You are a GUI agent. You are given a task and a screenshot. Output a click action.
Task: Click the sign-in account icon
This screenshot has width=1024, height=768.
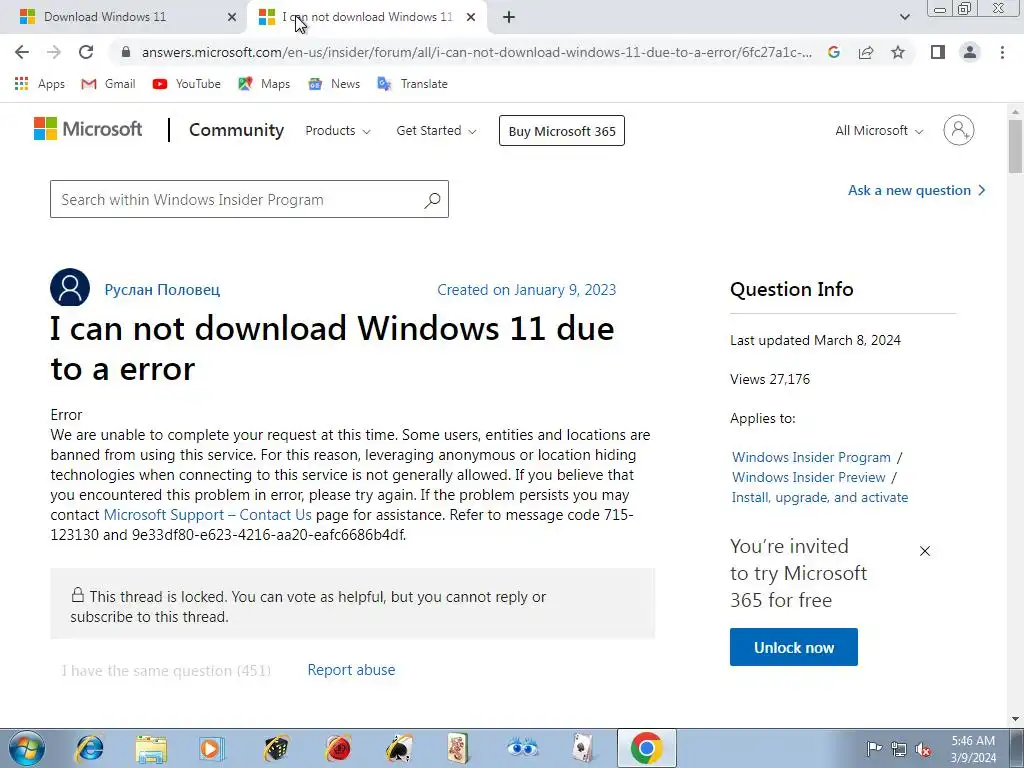(x=959, y=130)
